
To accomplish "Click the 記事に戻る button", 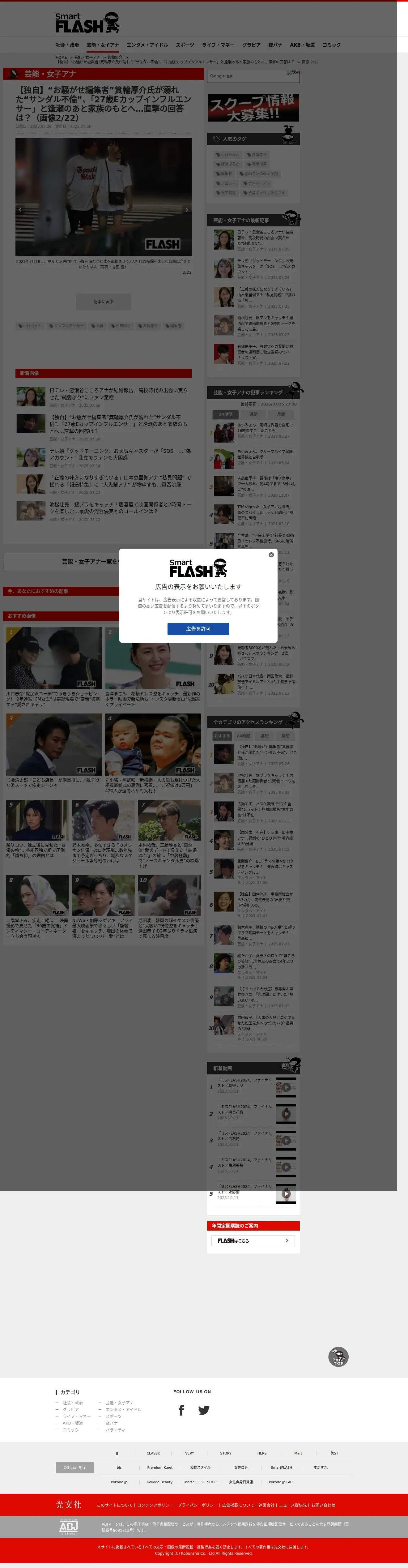I will click(x=103, y=302).
